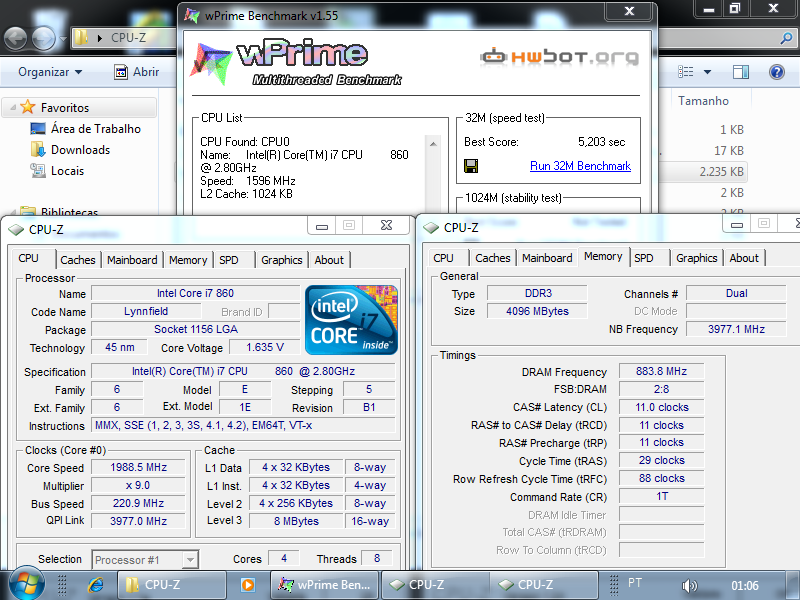Viewport: 800px width, 600px height.
Task: Click the Favoritos star icon
Action: pyautogui.click(x=28, y=107)
